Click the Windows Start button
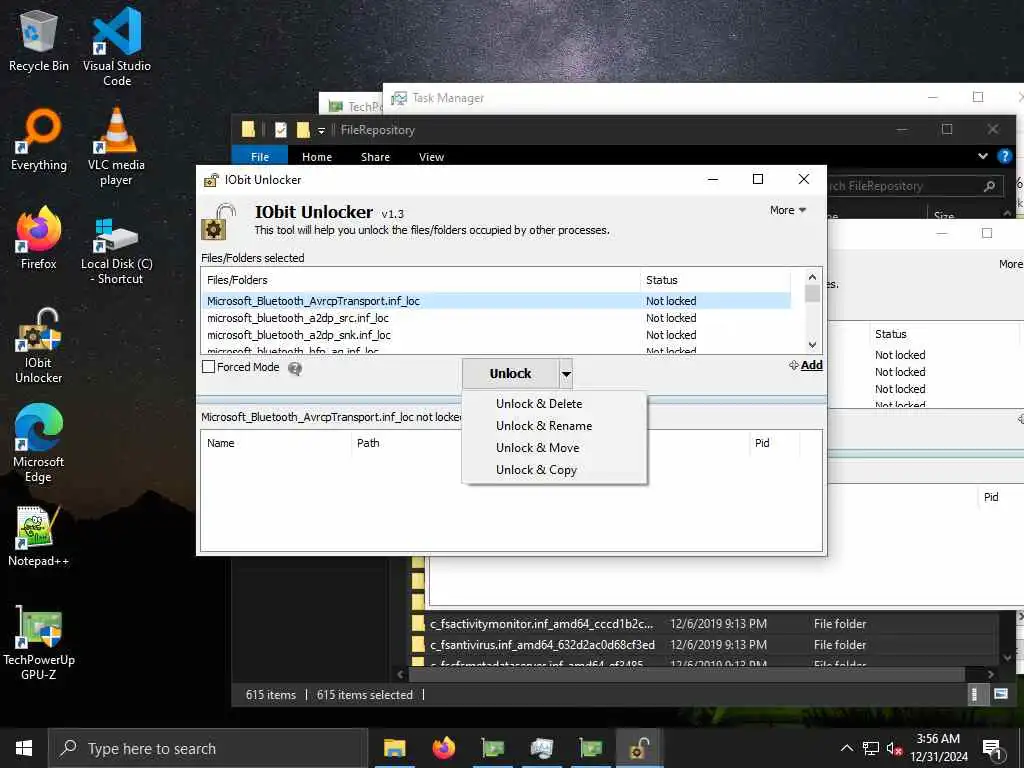The height and width of the screenshot is (768, 1024). click(x=24, y=748)
